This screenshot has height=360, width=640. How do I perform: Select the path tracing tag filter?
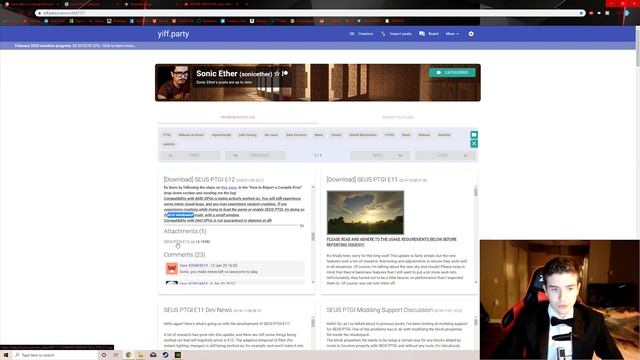[x=248, y=135]
